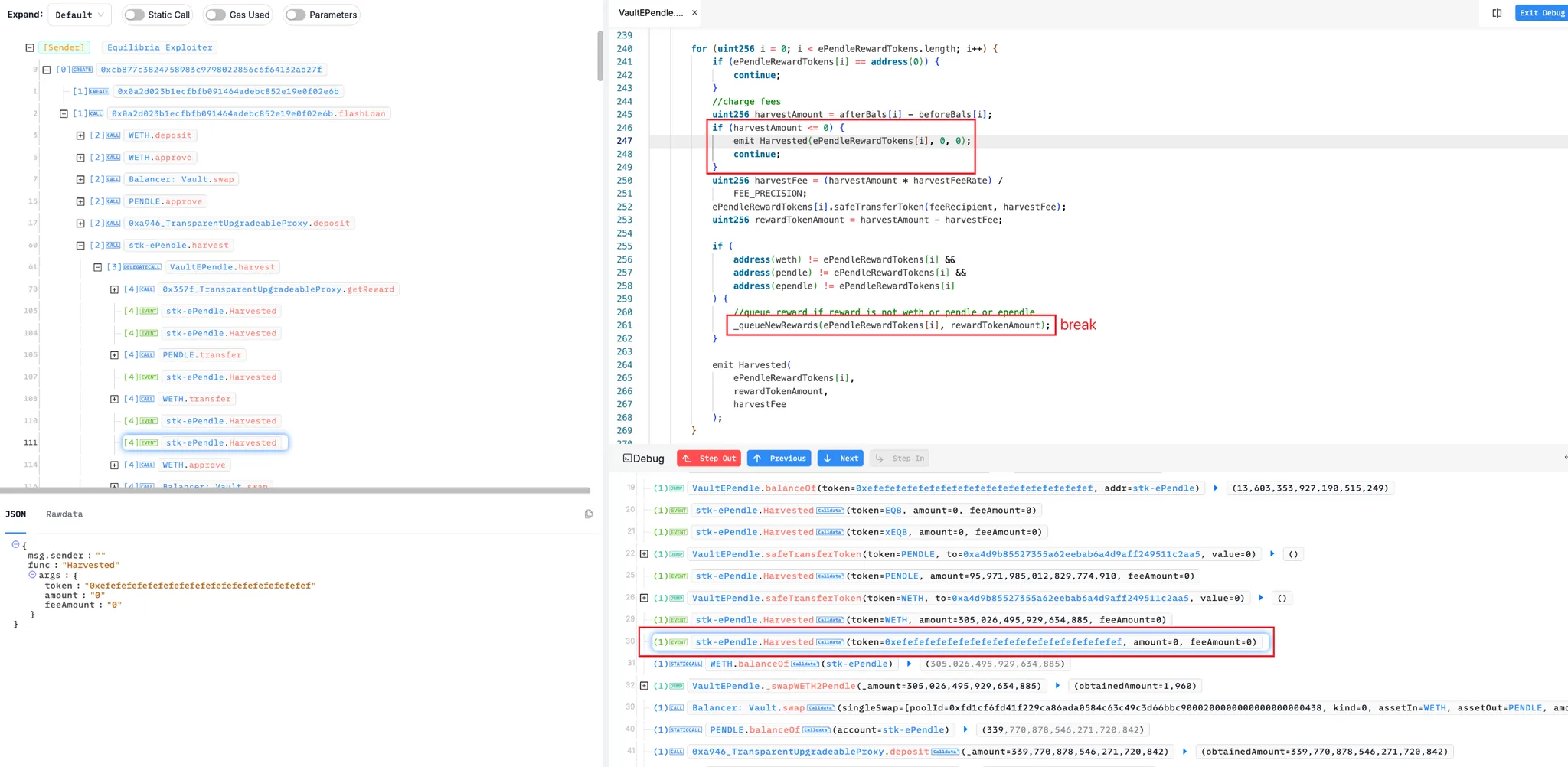Open the split editor layout icon
This screenshot has height=767, width=1568.
click(1497, 13)
